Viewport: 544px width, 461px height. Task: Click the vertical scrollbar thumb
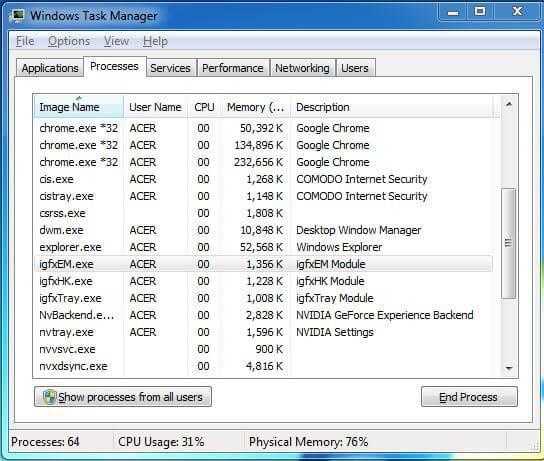tap(509, 243)
